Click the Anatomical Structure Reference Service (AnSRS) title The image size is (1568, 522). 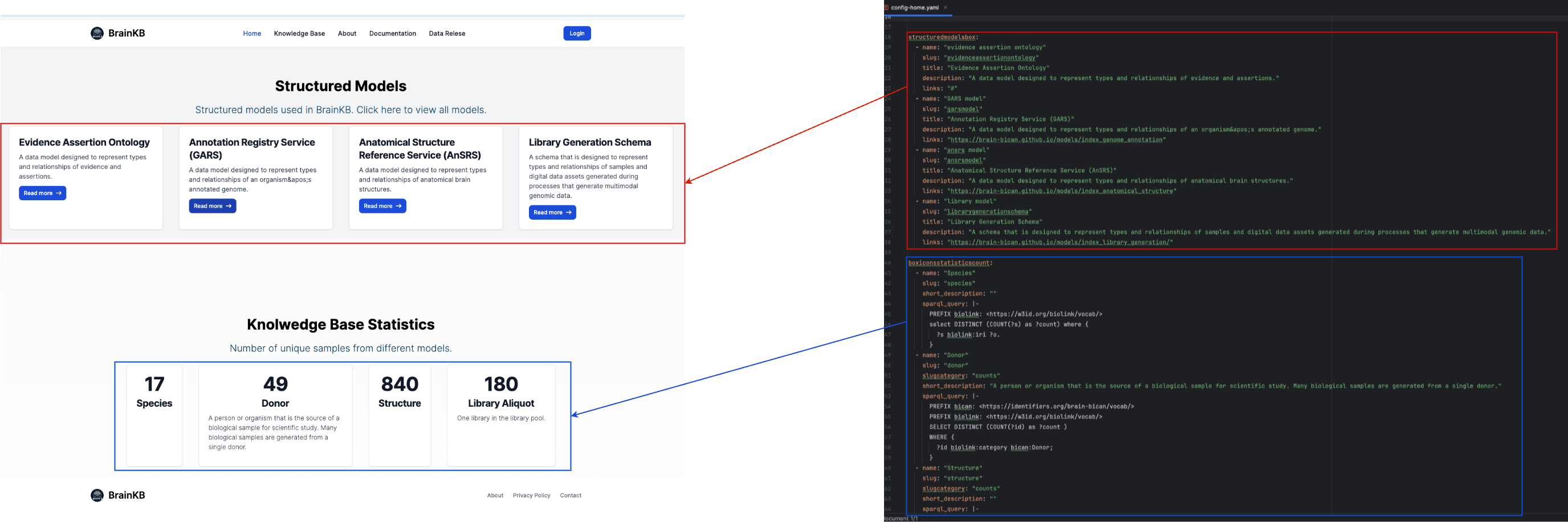[x=420, y=149]
